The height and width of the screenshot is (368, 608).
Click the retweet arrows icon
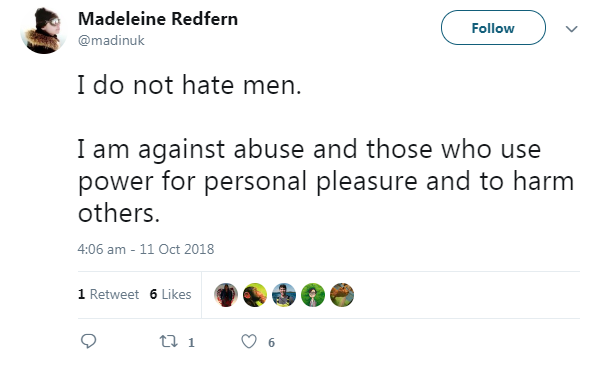169,342
